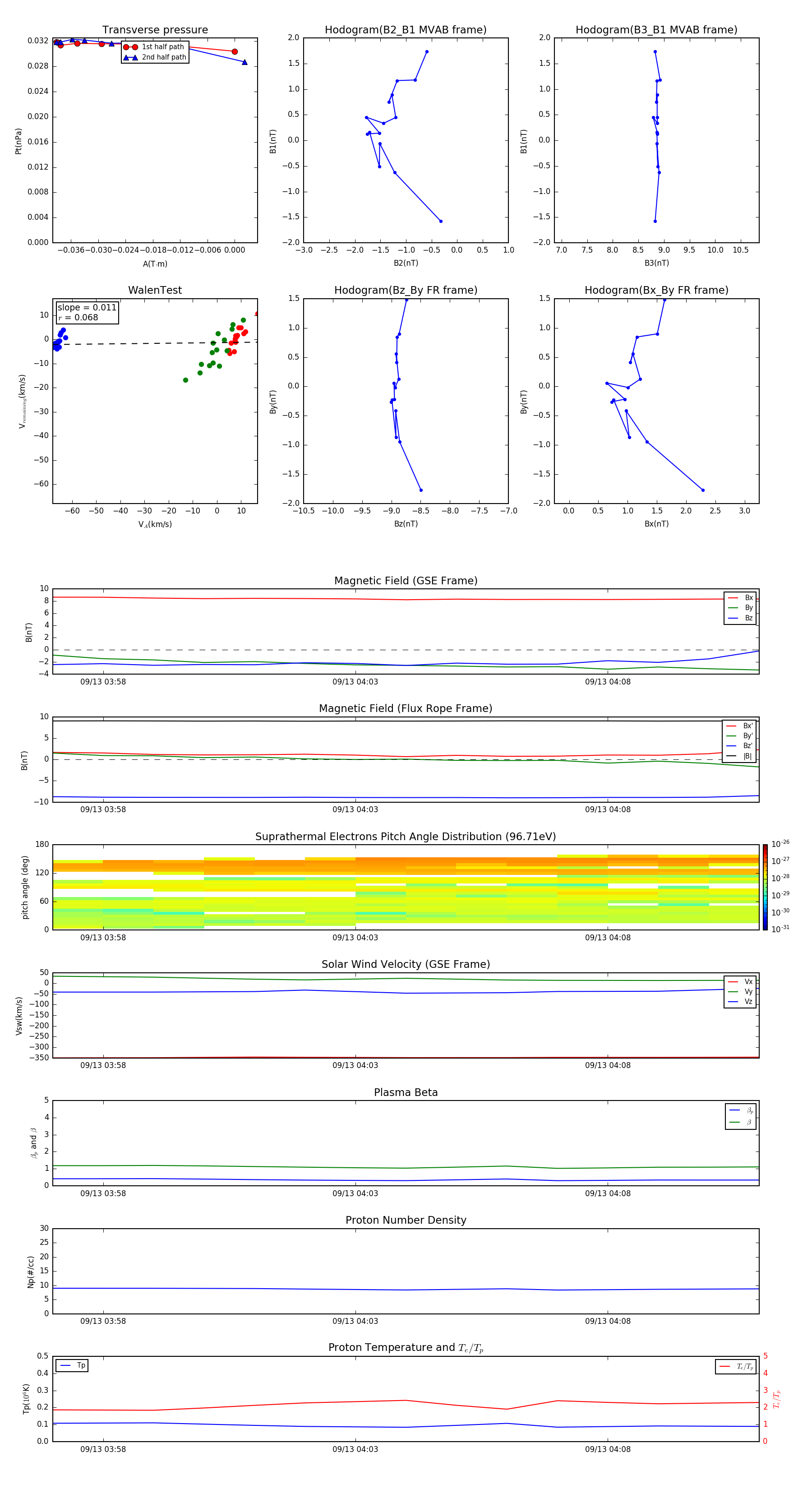Select the "Hodogram(Bx_By FR frame)" title
812x1489 pixels.
click(x=656, y=290)
